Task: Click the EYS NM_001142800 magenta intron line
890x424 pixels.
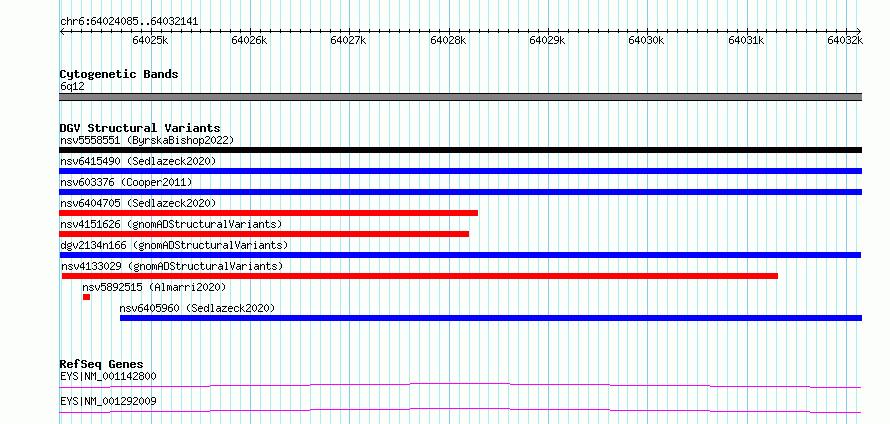Action: [460, 385]
